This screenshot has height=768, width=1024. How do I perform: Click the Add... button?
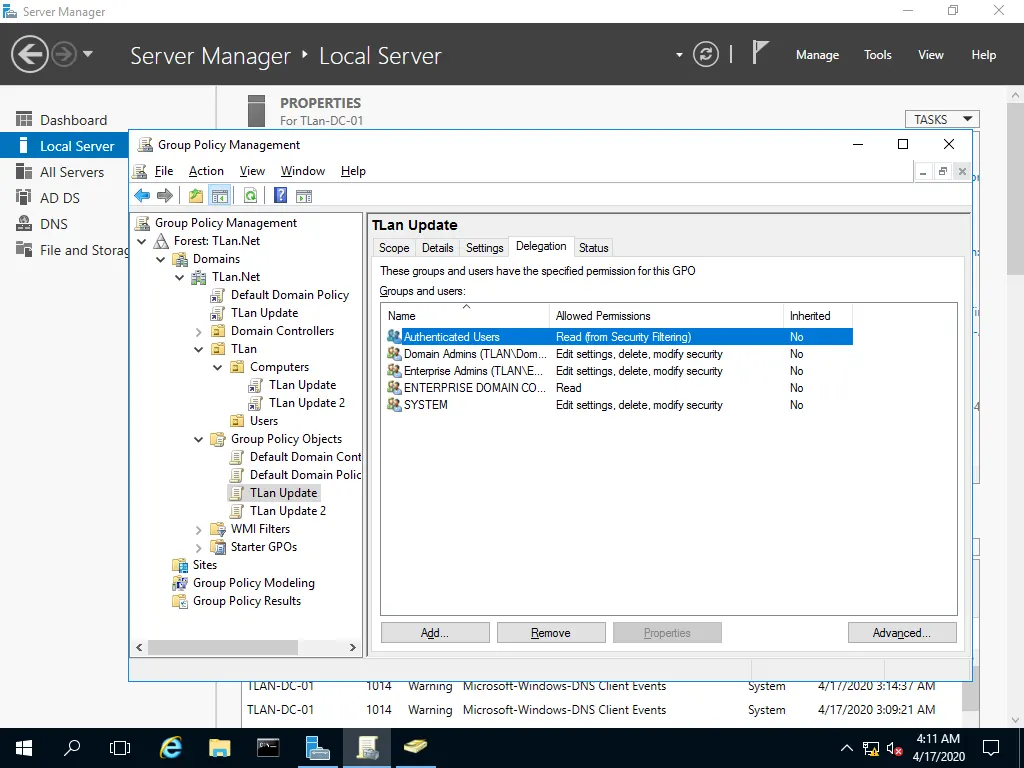(x=435, y=633)
